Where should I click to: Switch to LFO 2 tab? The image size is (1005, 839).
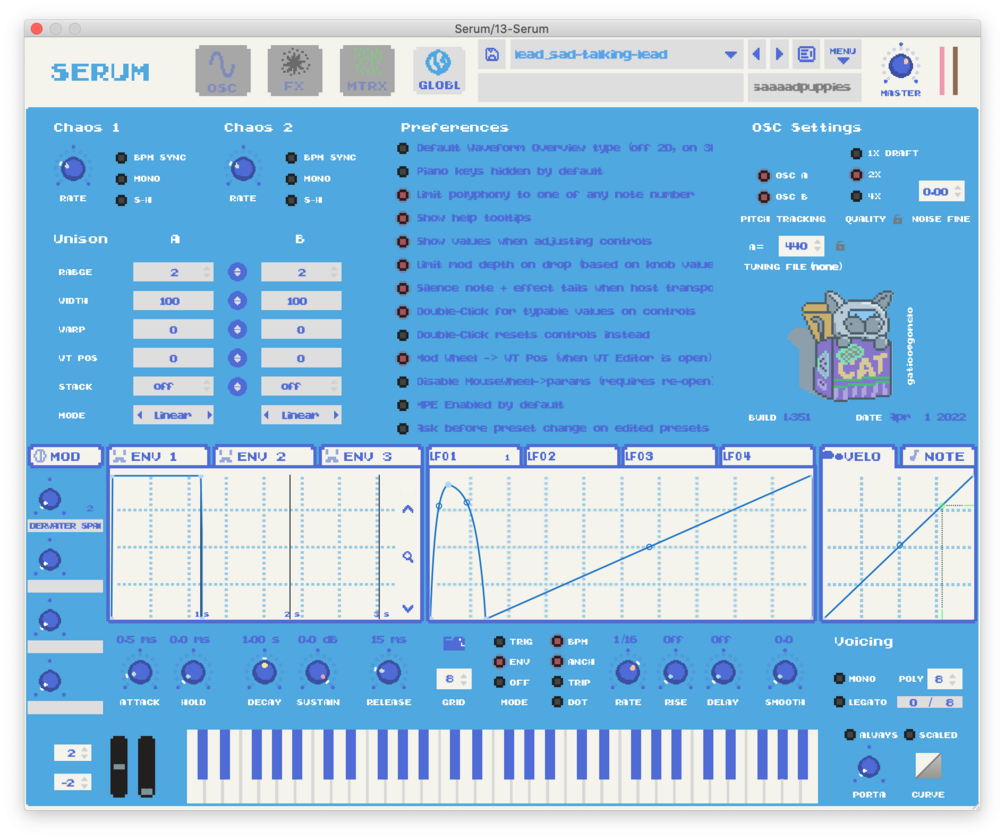(570, 456)
